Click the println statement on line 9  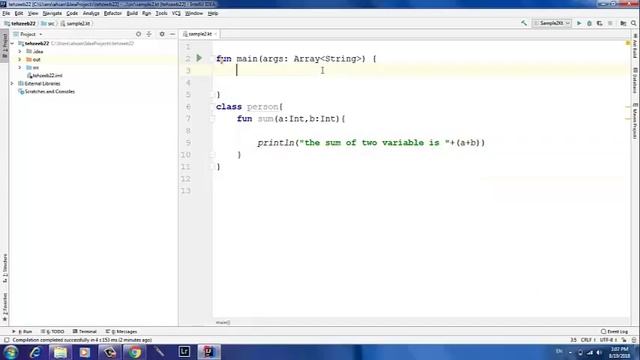click(x=371, y=143)
